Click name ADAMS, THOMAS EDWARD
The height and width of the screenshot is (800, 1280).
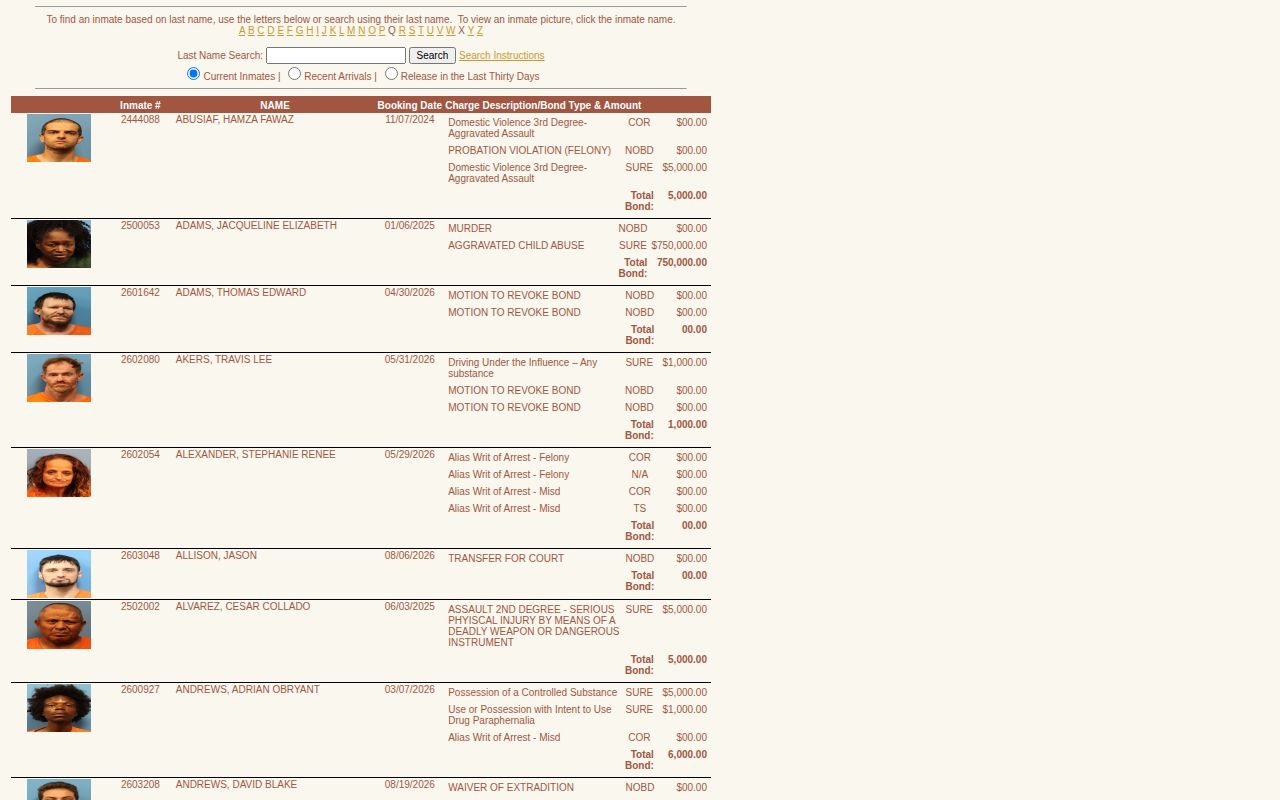click(241, 293)
